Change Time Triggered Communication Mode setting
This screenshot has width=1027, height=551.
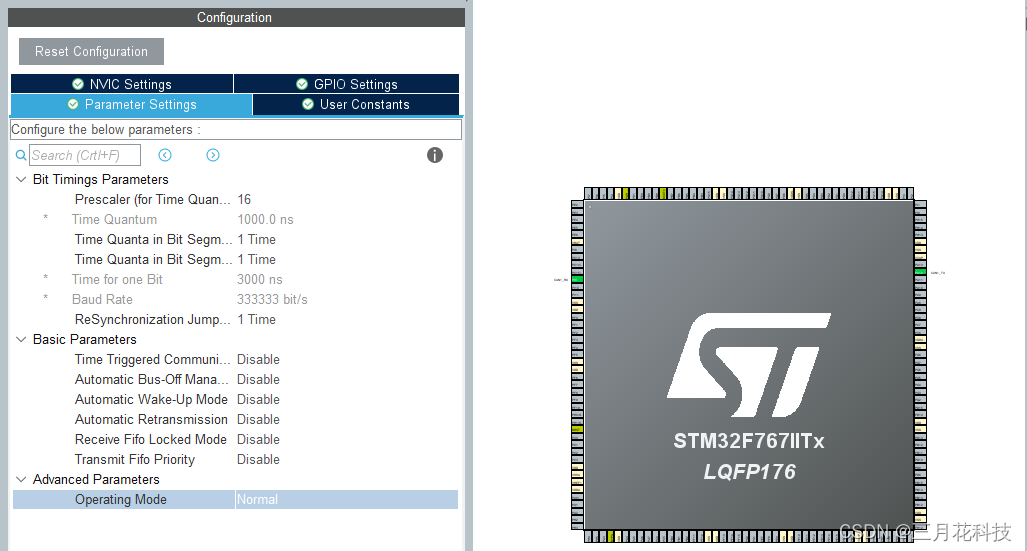tap(258, 360)
